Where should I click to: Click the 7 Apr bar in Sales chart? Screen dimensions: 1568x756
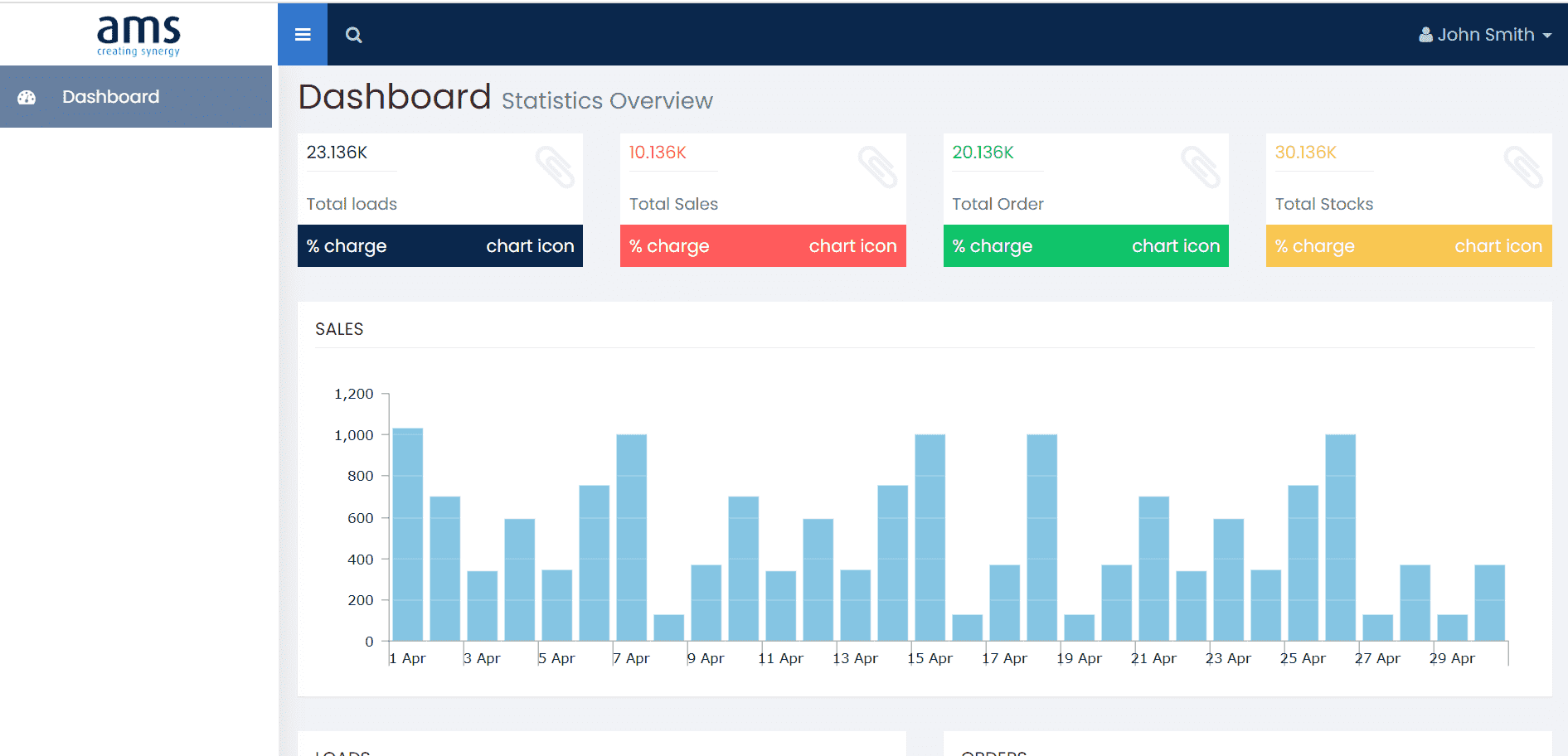[x=631, y=538]
